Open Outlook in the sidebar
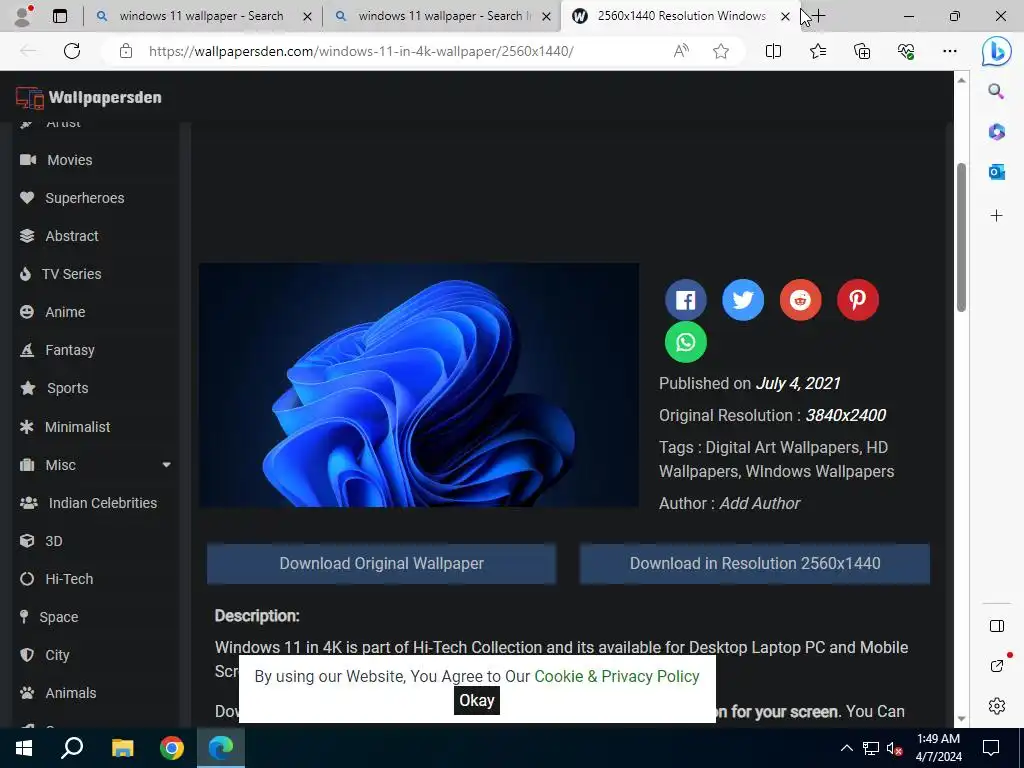 point(996,172)
